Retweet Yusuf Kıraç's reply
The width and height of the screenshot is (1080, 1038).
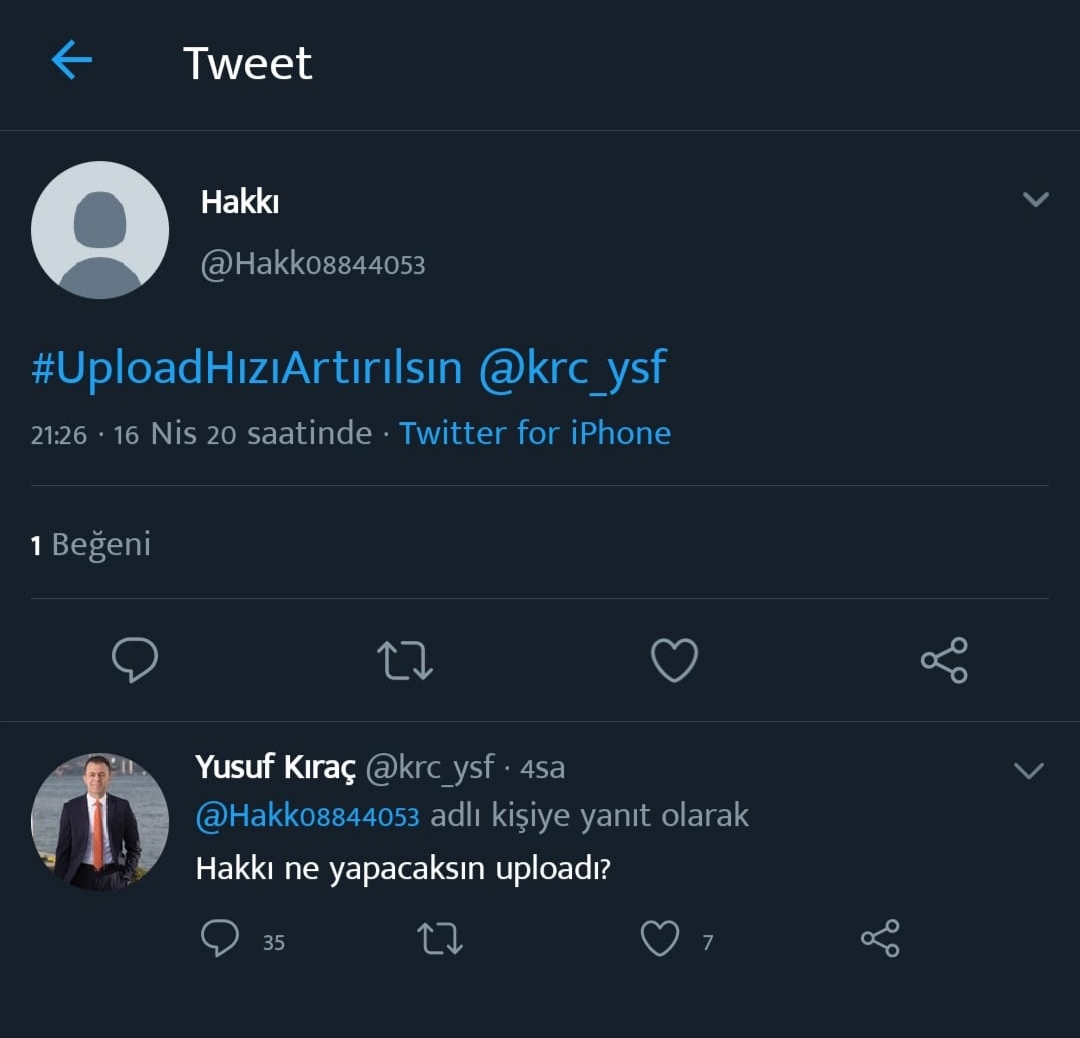click(439, 939)
